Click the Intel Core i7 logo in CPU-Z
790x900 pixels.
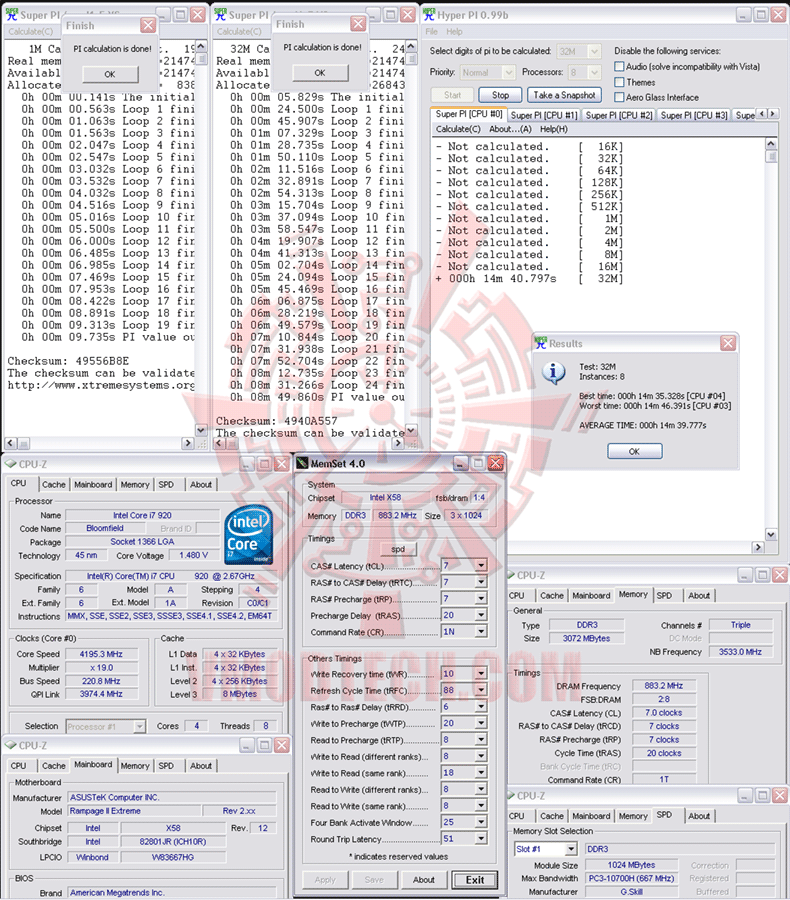248,535
